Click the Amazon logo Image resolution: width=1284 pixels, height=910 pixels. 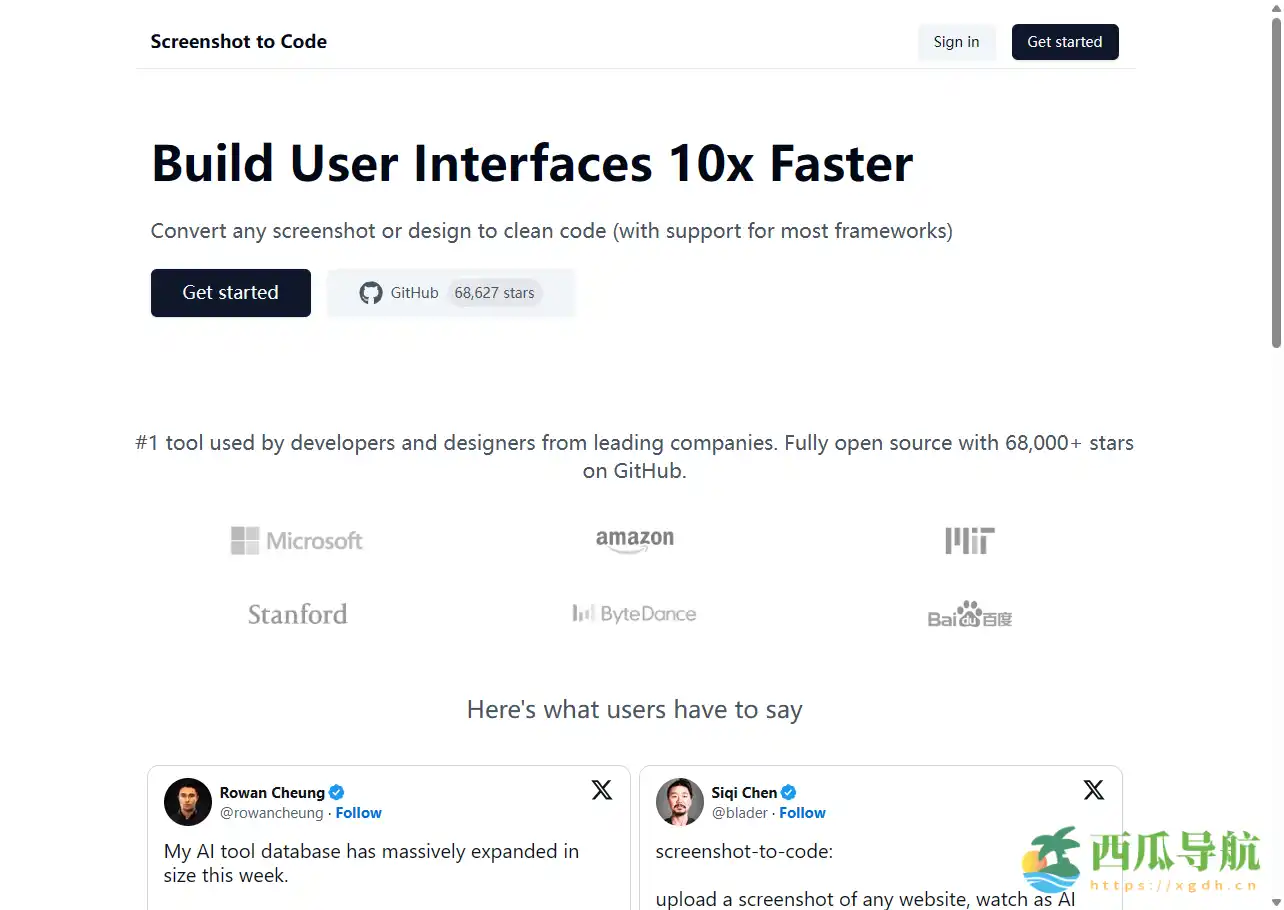click(635, 541)
